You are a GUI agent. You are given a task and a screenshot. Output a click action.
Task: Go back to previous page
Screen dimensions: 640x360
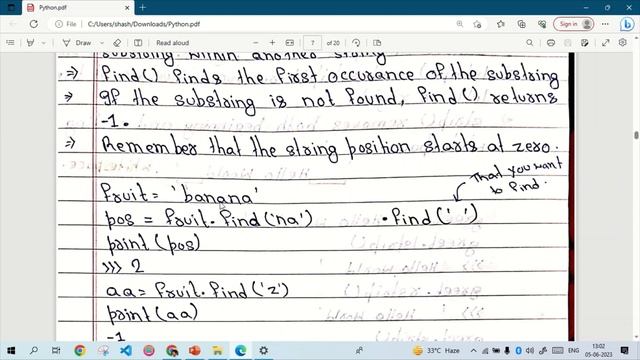click(13, 24)
